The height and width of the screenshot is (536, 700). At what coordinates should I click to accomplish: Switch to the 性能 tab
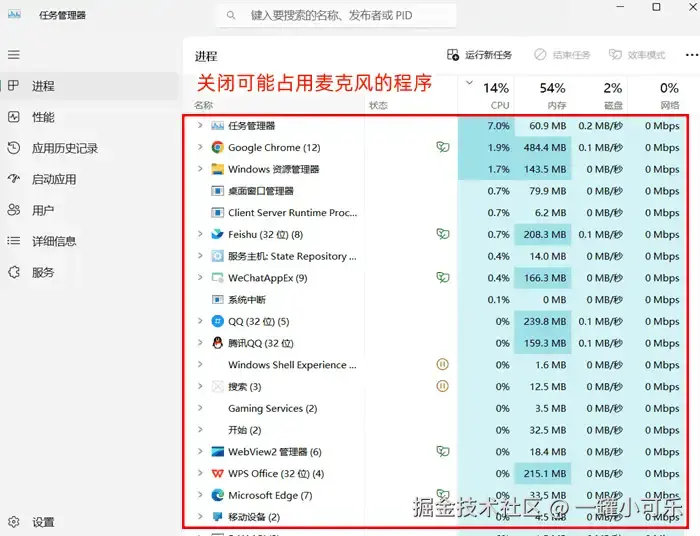89,117
